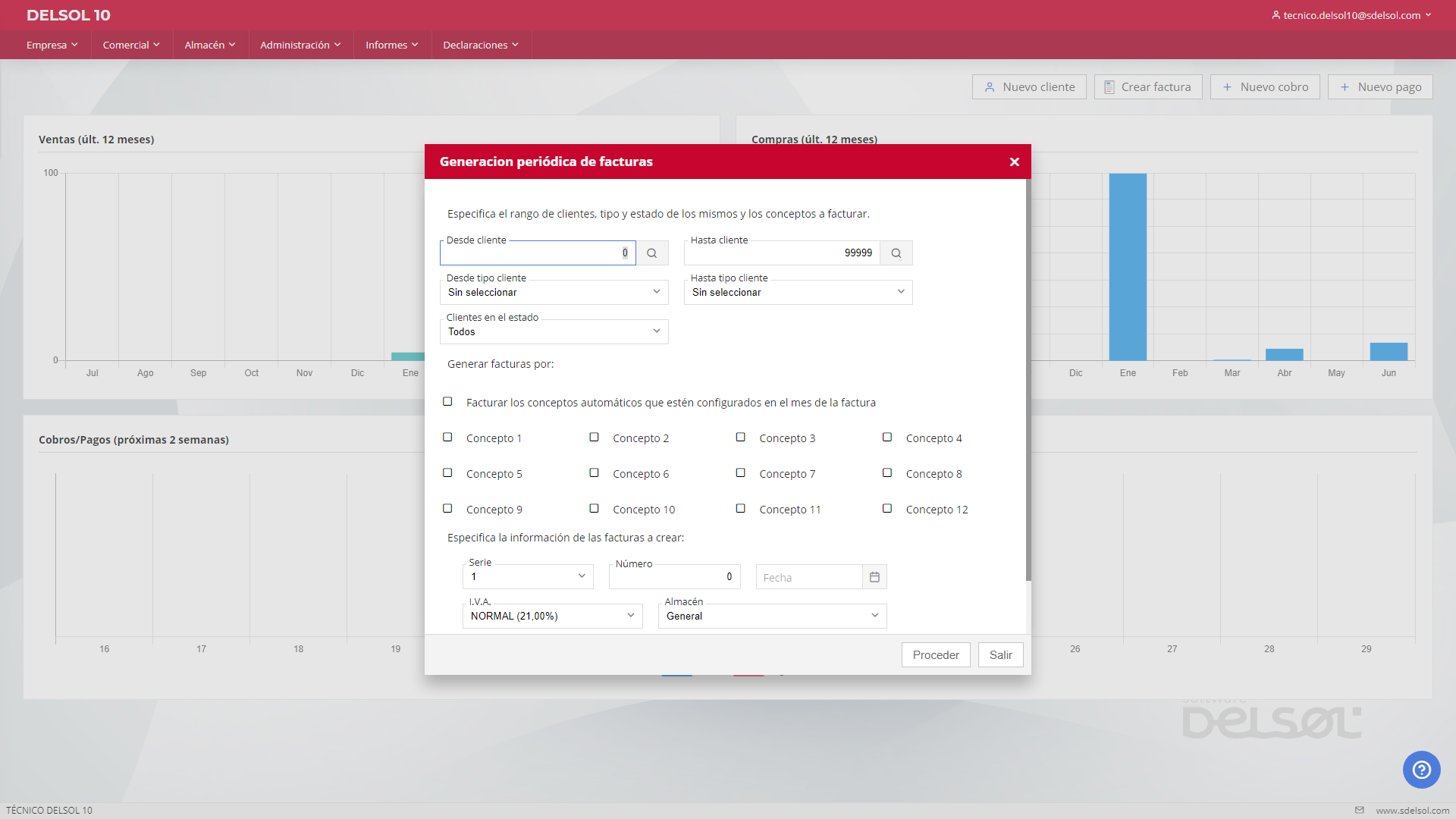
Task: Click the blue help question mark icon
Action: pyautogui.click(x=1421, y=770)
